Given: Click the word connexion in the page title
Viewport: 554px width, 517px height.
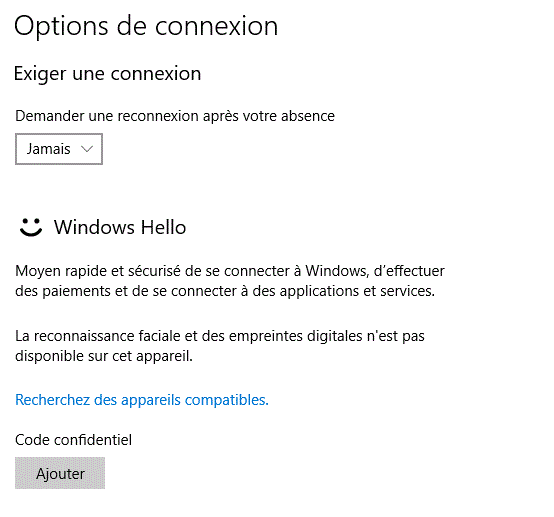Looking at the screenshot, I should [x=217, y=26].
